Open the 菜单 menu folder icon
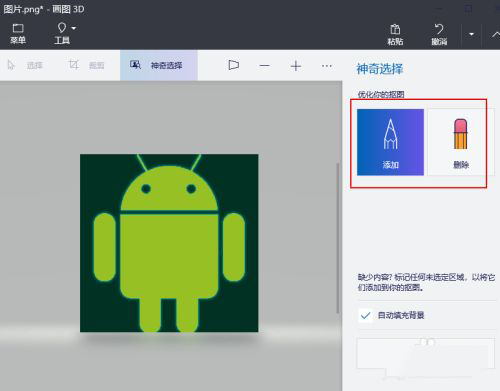 18,33
